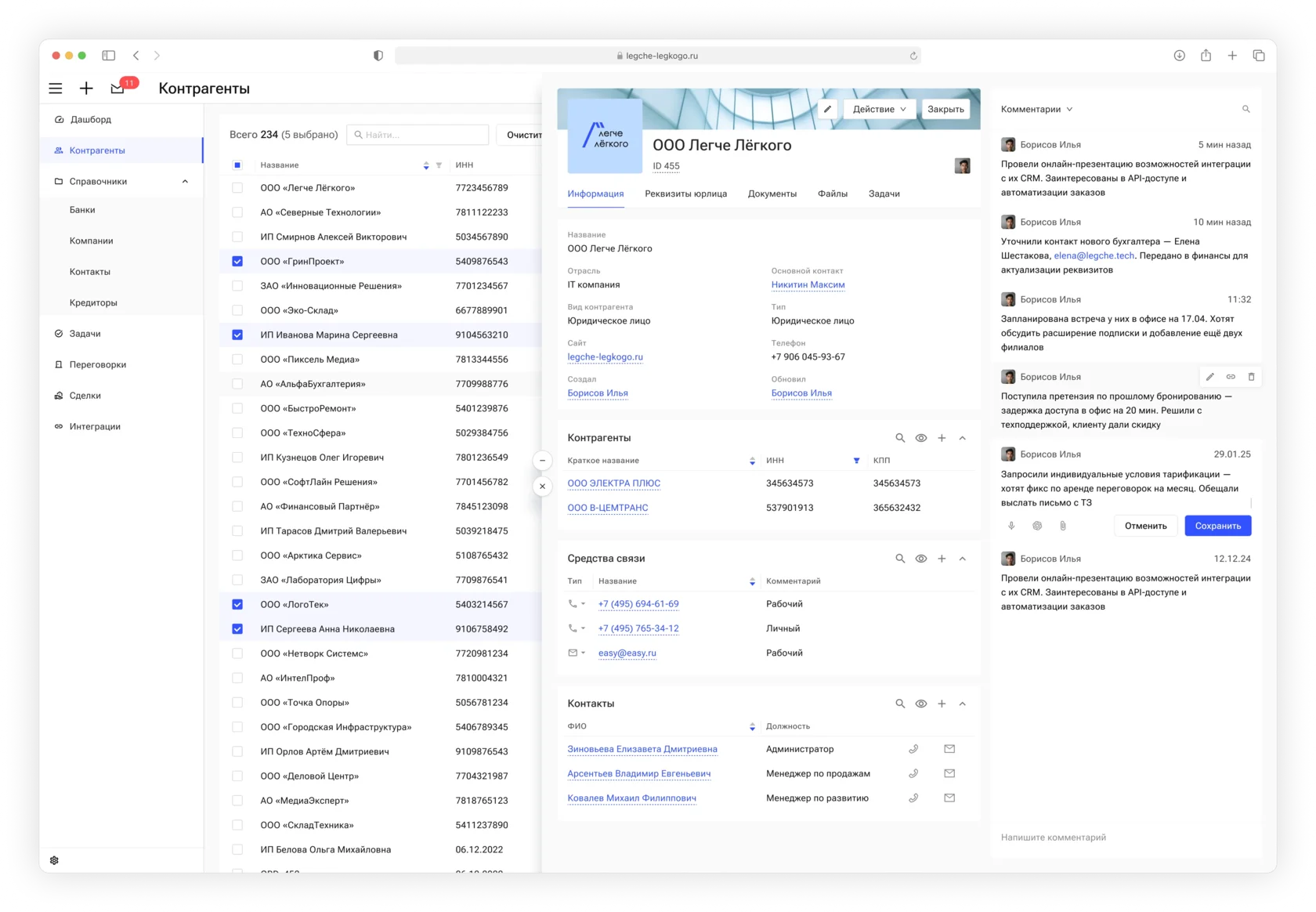Add new entry in Средства связи
Viewport: 1316px width, 912px height.
click(x=942, y=559)
